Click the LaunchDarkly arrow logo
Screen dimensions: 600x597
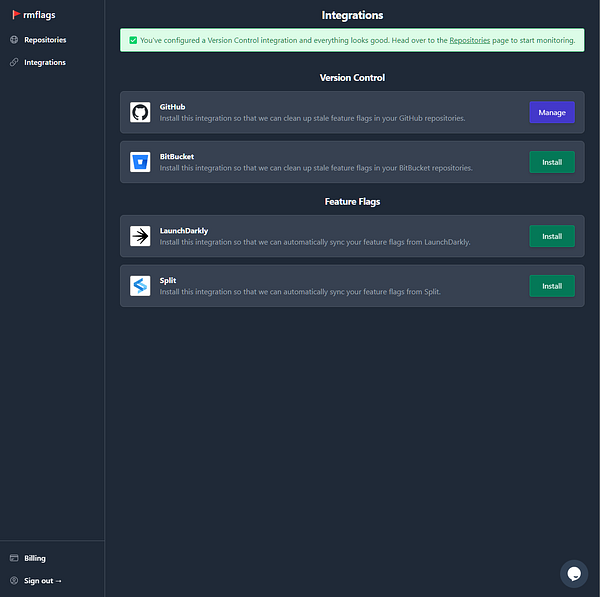[x=140, y=236]
